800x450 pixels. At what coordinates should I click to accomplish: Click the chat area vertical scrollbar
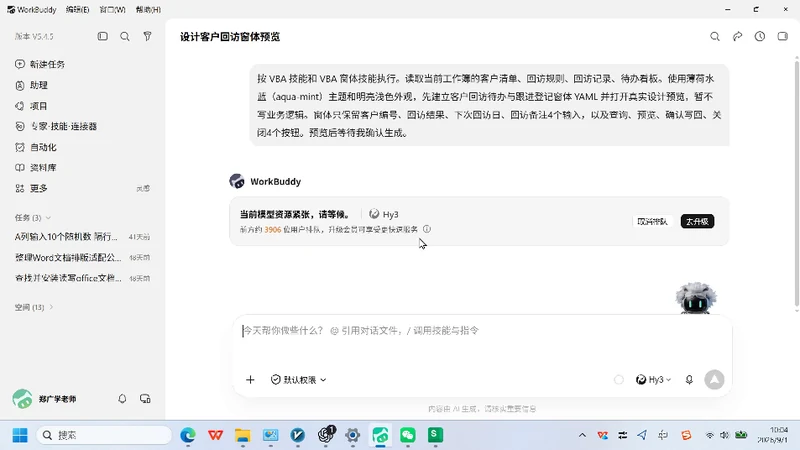[796, 184]
